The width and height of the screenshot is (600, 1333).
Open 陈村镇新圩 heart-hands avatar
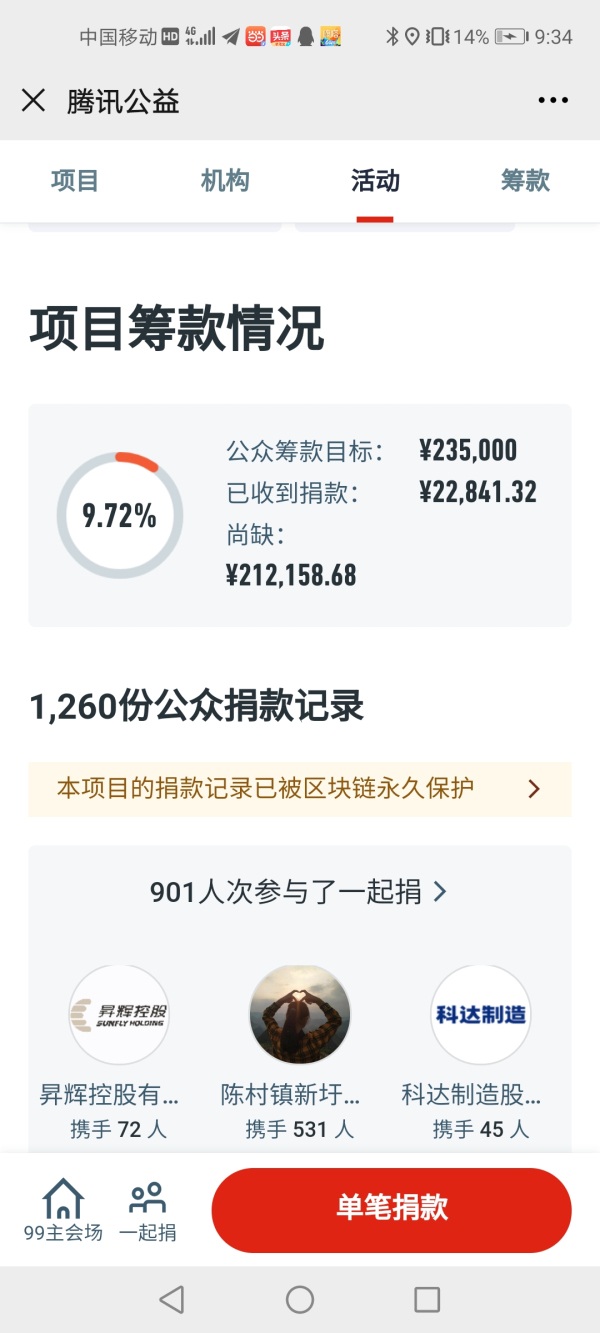(x=300, y=1014)
